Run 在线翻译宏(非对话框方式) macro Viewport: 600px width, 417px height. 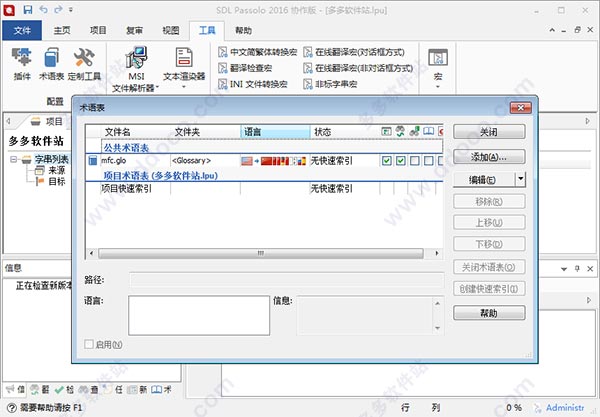pos(358,68)
